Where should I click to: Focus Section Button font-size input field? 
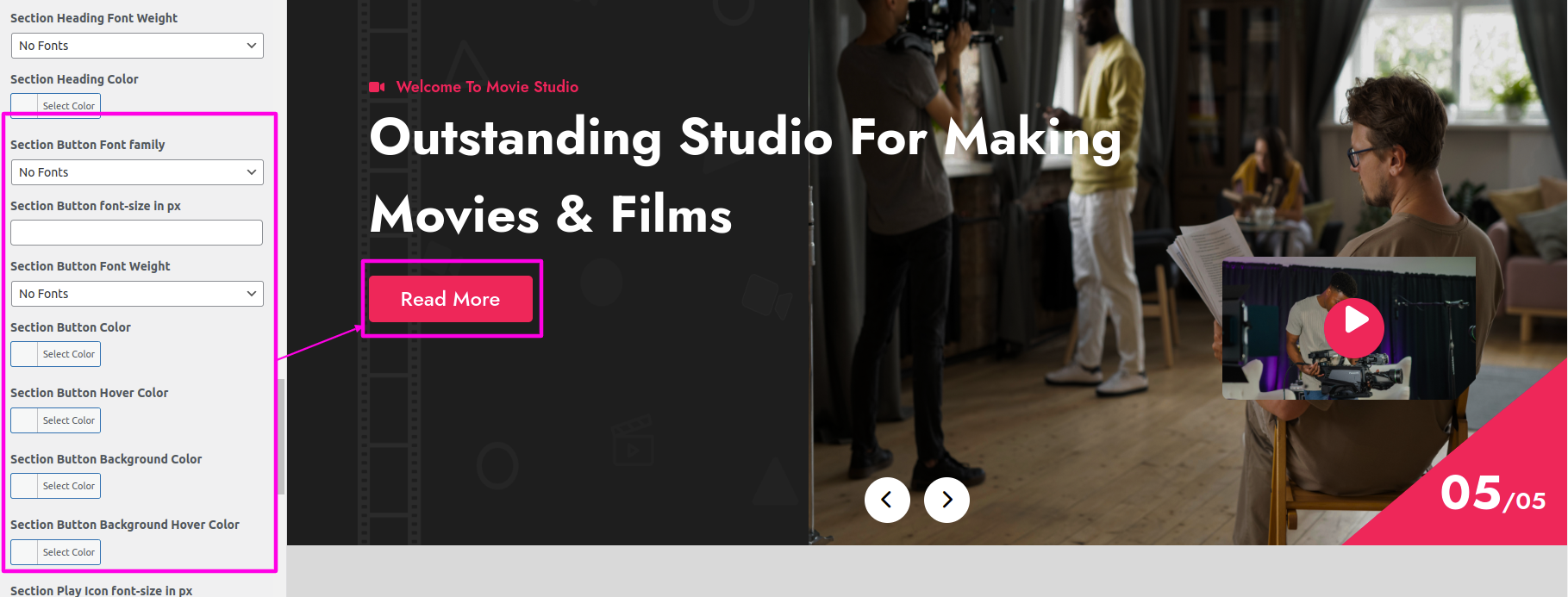pyautogui.click(x=136, y=233)
